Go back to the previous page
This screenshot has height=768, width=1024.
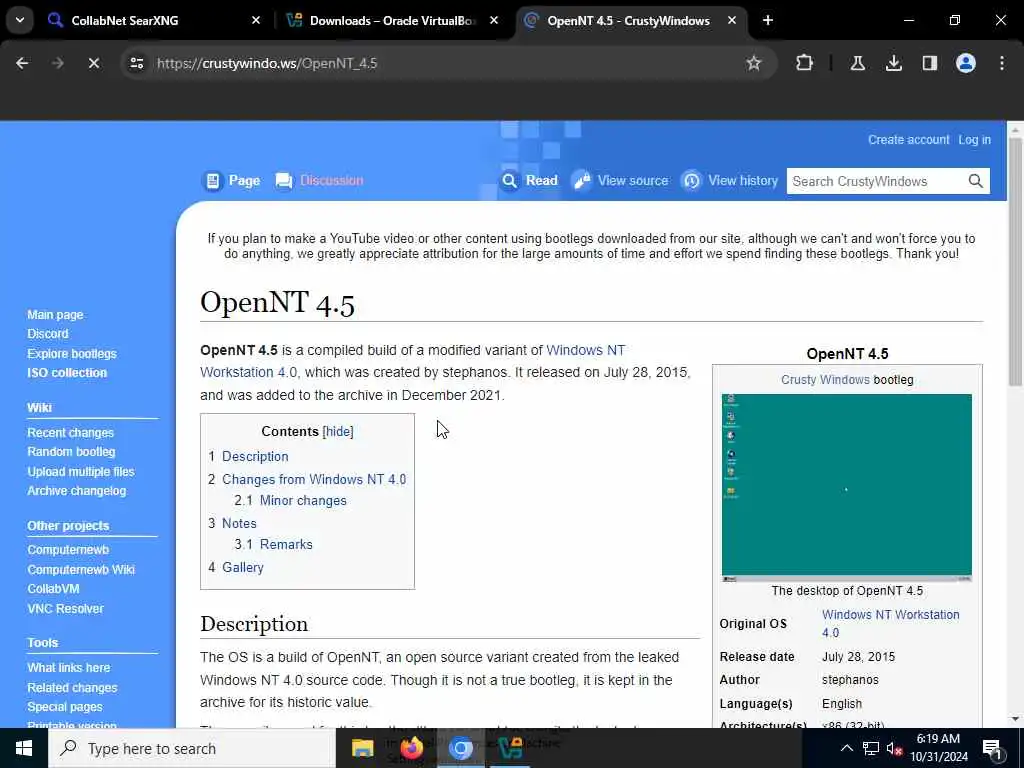tap(22, 63)
